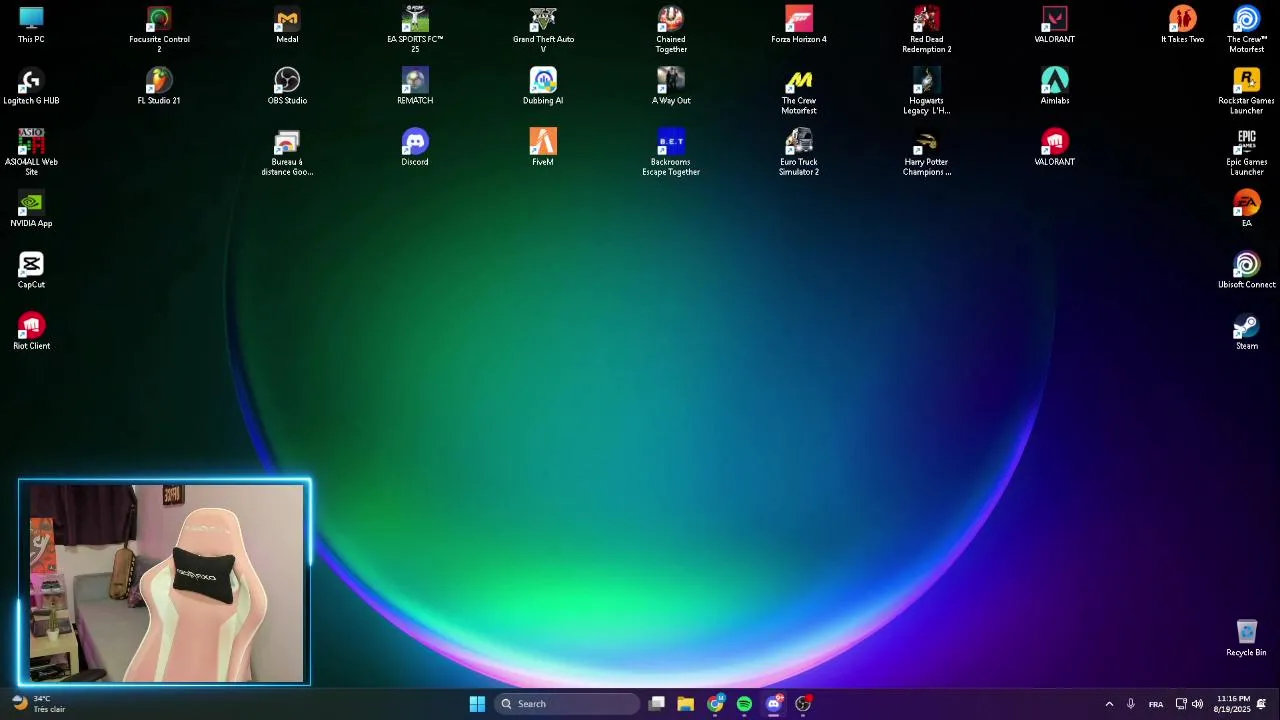Open Spotify from the taskbar
1280x720 pixels.
pyautogui.click(x=744, y=704)
